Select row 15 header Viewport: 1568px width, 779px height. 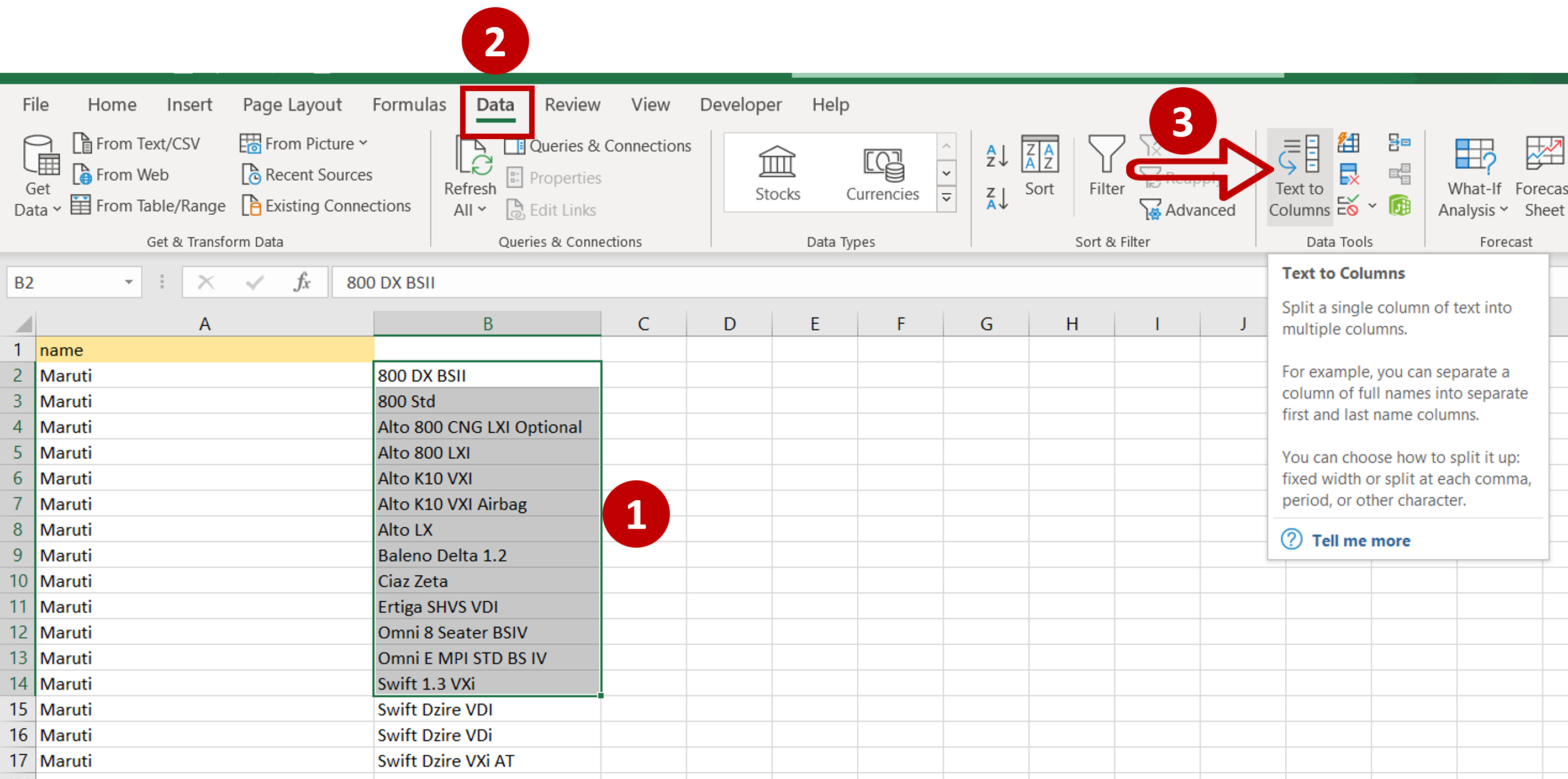[x=18, y=709]
